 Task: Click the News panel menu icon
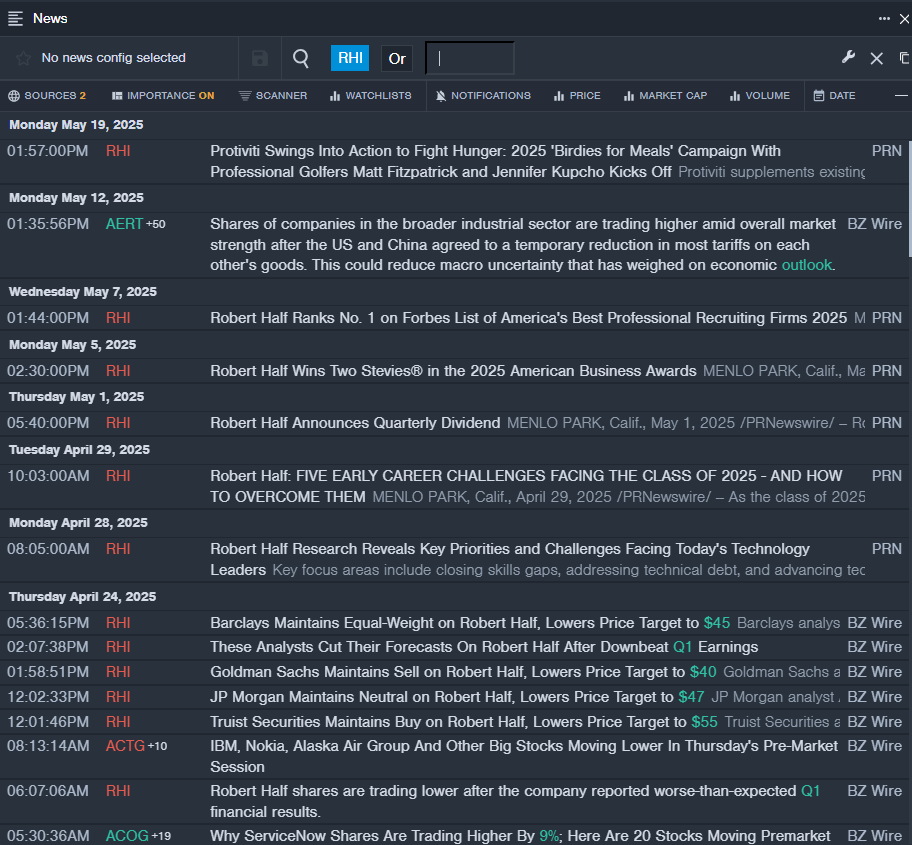click(x=15, y=19)
